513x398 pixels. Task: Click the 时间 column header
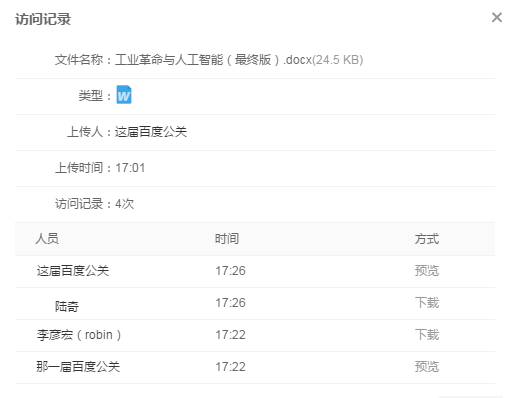[x=227, y=239]
